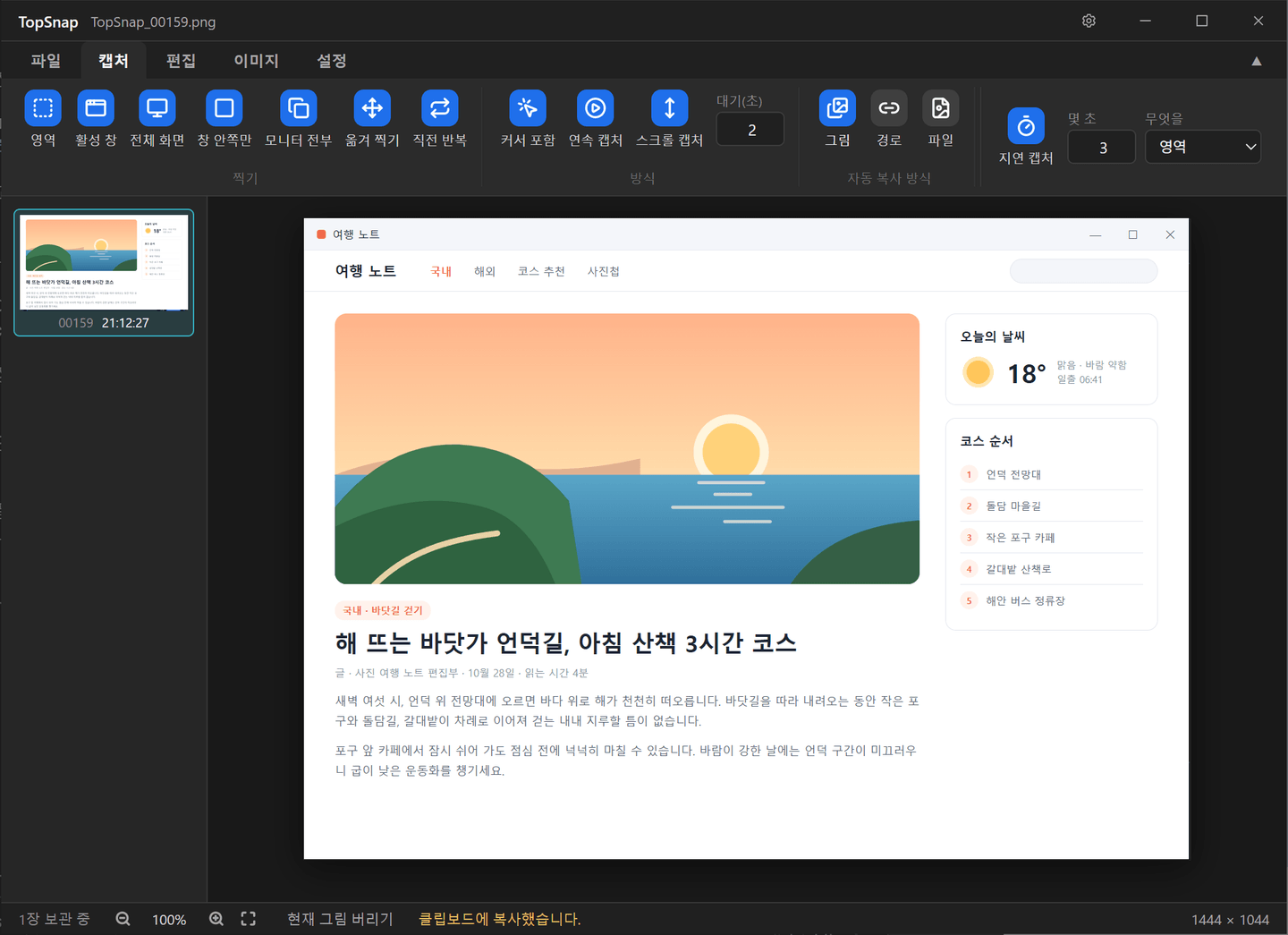Image resolution: width=1288 pixels, height=935 pixels.
Task: Collapse the ribbon with the up arrow
Action: tap(1257, 61)
